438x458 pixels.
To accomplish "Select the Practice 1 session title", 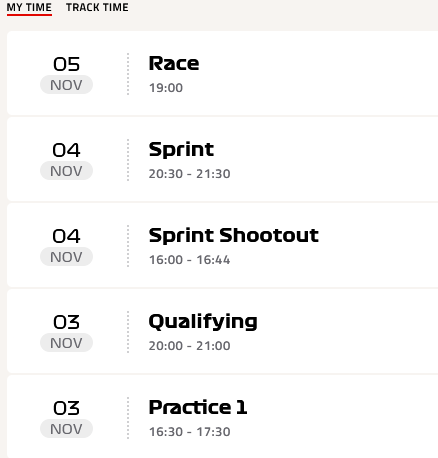I will click(198, 407).
